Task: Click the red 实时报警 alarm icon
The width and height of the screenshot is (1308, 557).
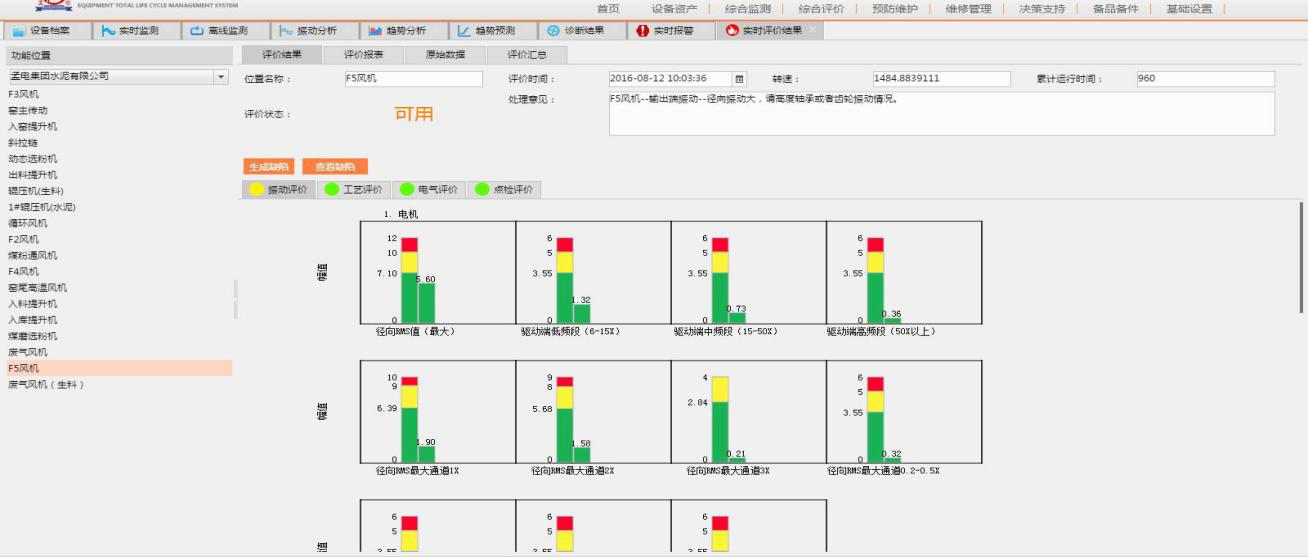Action: tap(642, 31)
